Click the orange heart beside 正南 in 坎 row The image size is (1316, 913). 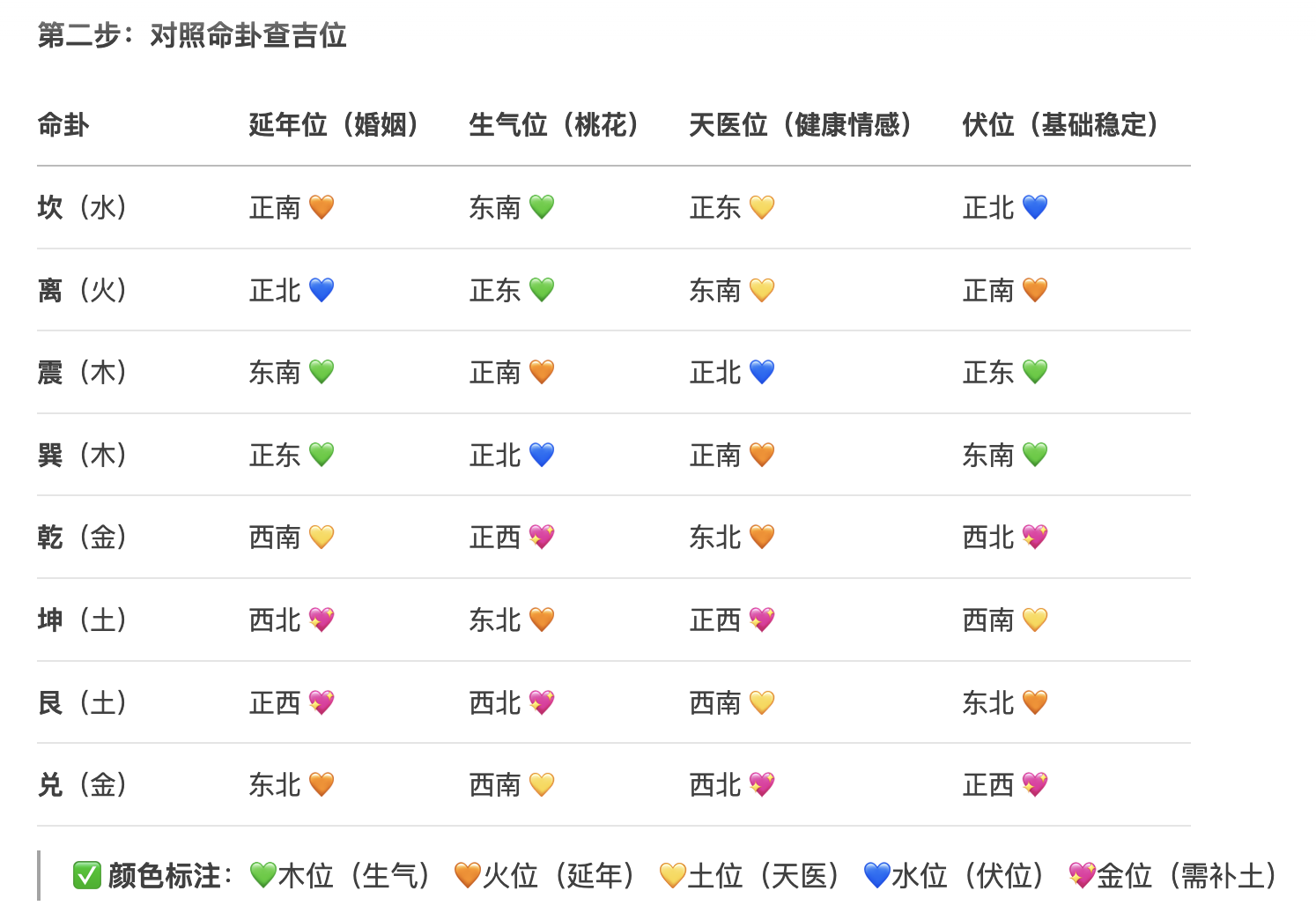click(x=322, y=207)
